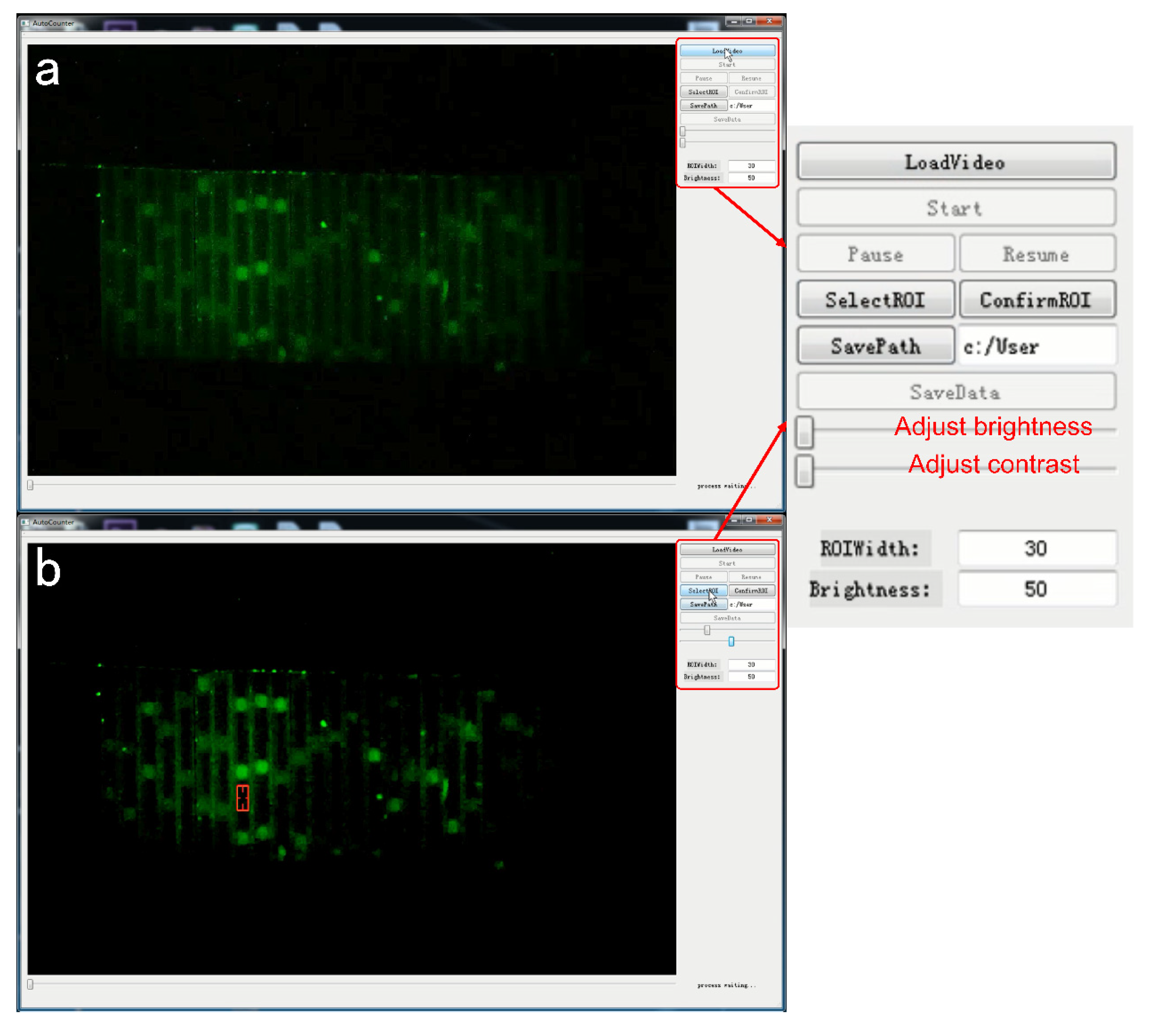Viewport: 1157px width, 1036px height.
Task: Click the video progress slider handle in window a
Action: point(30,485)
